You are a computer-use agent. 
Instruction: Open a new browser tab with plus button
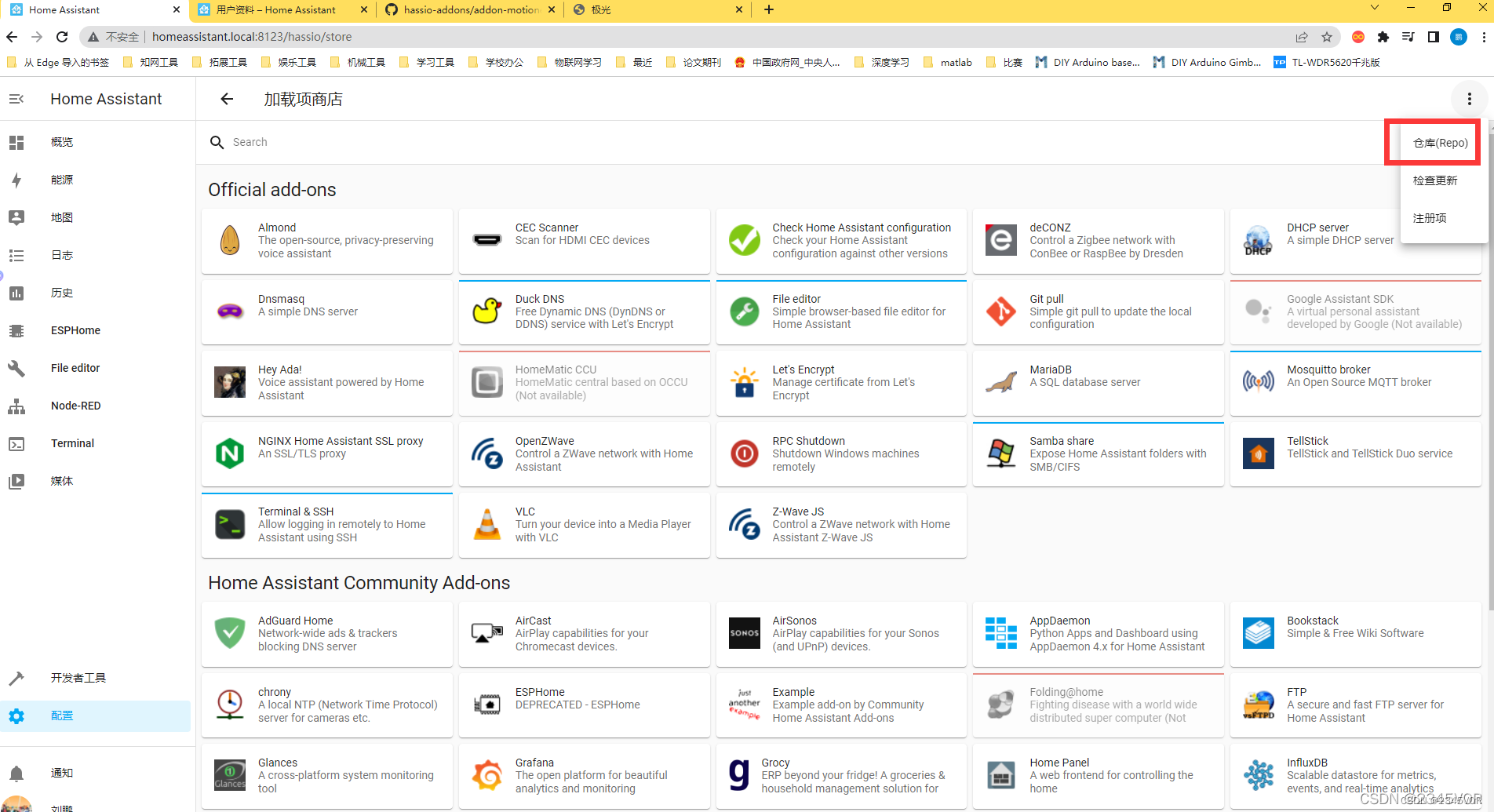click(x=769, y=10)
